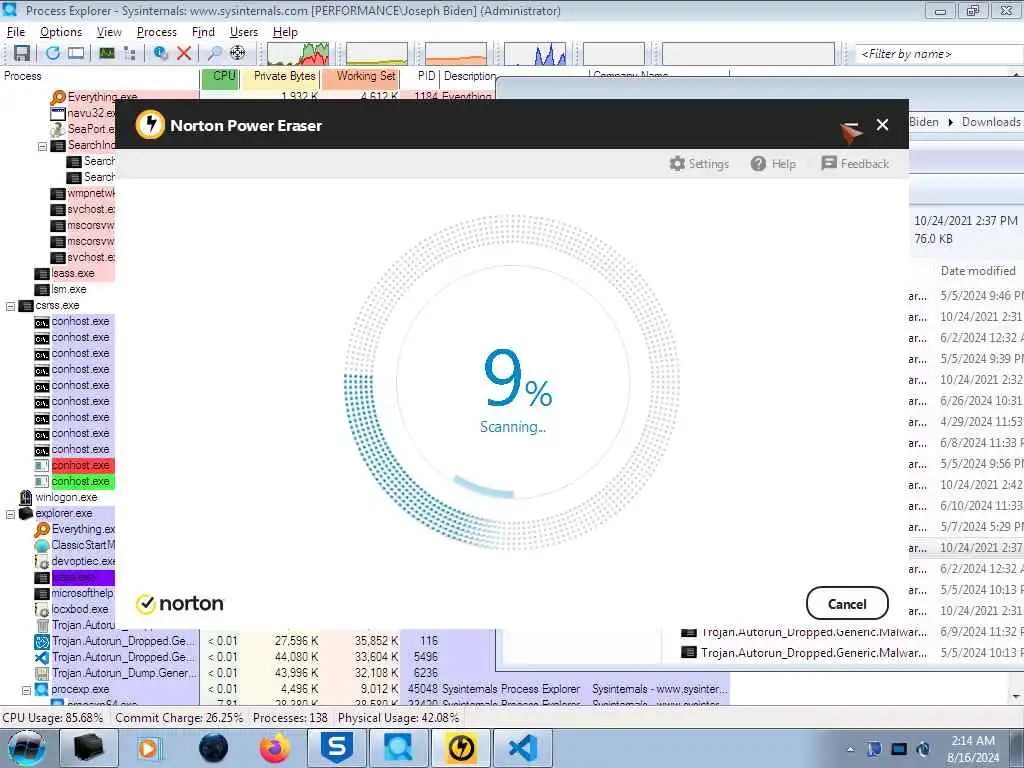Collapse the csrss.exe process tree node
Image resolution: width=1024 pixels, height=768 pixels.
pyautogui.click(x=10, y=306)
